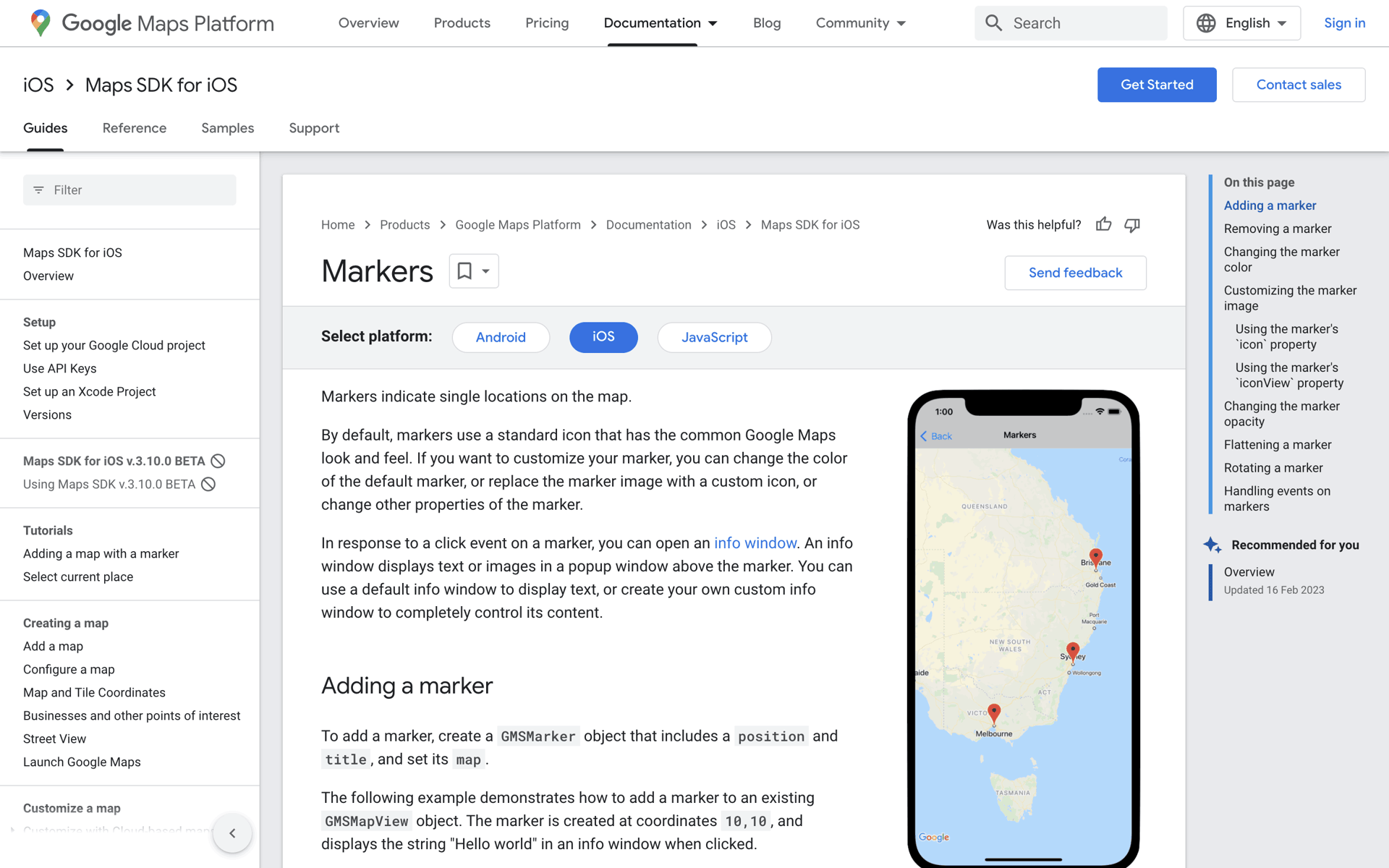This screenshot has width=1389, height=868.
Task: Click the Google Maps Platform logo pin
Action: (41, 23)
